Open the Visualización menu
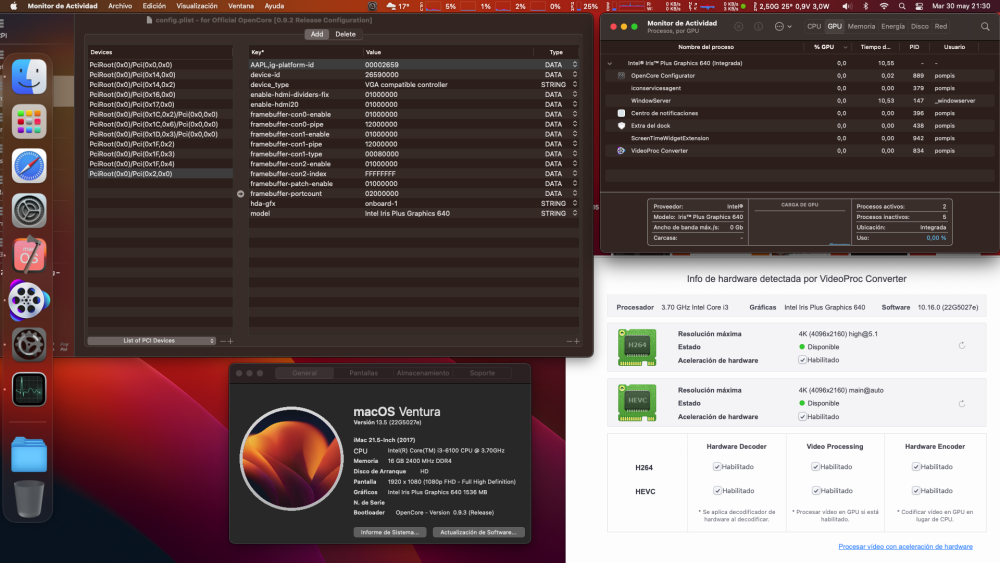 196,6
